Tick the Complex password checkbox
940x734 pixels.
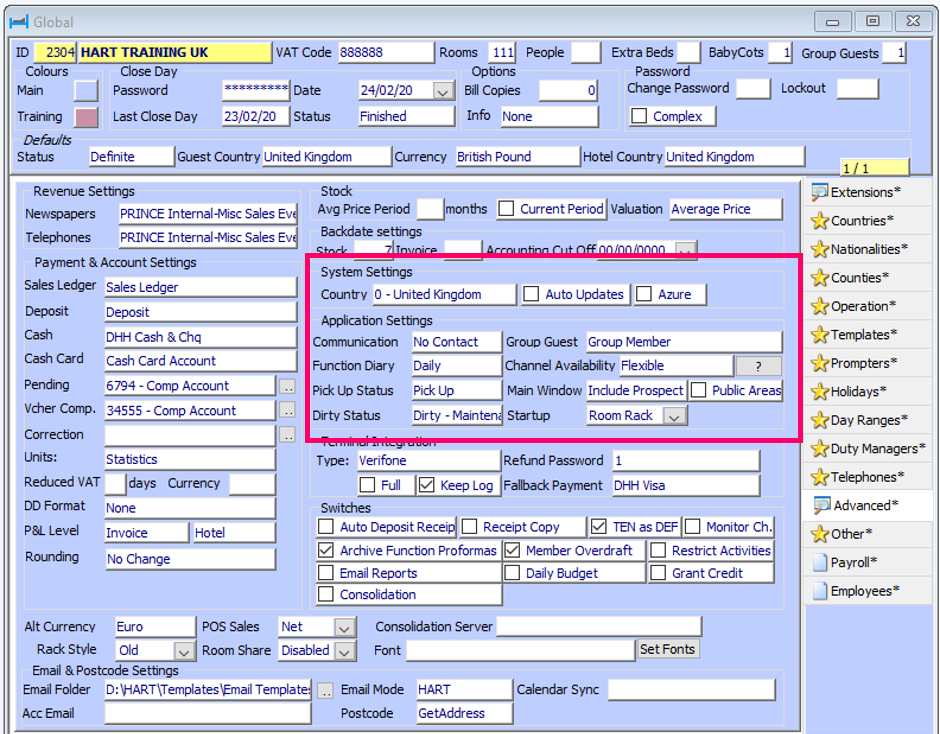click(x=639, y=116)
